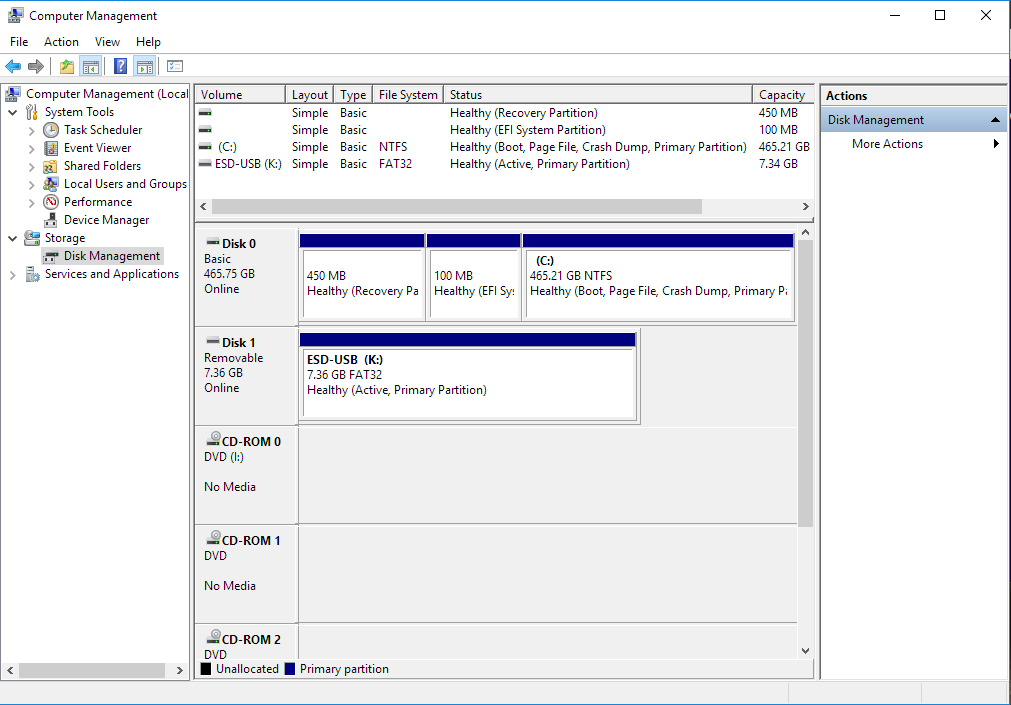Viewport: 1011px width, 705px height.
Task: Click the Event Viewer icon
Action: [51, 148]
